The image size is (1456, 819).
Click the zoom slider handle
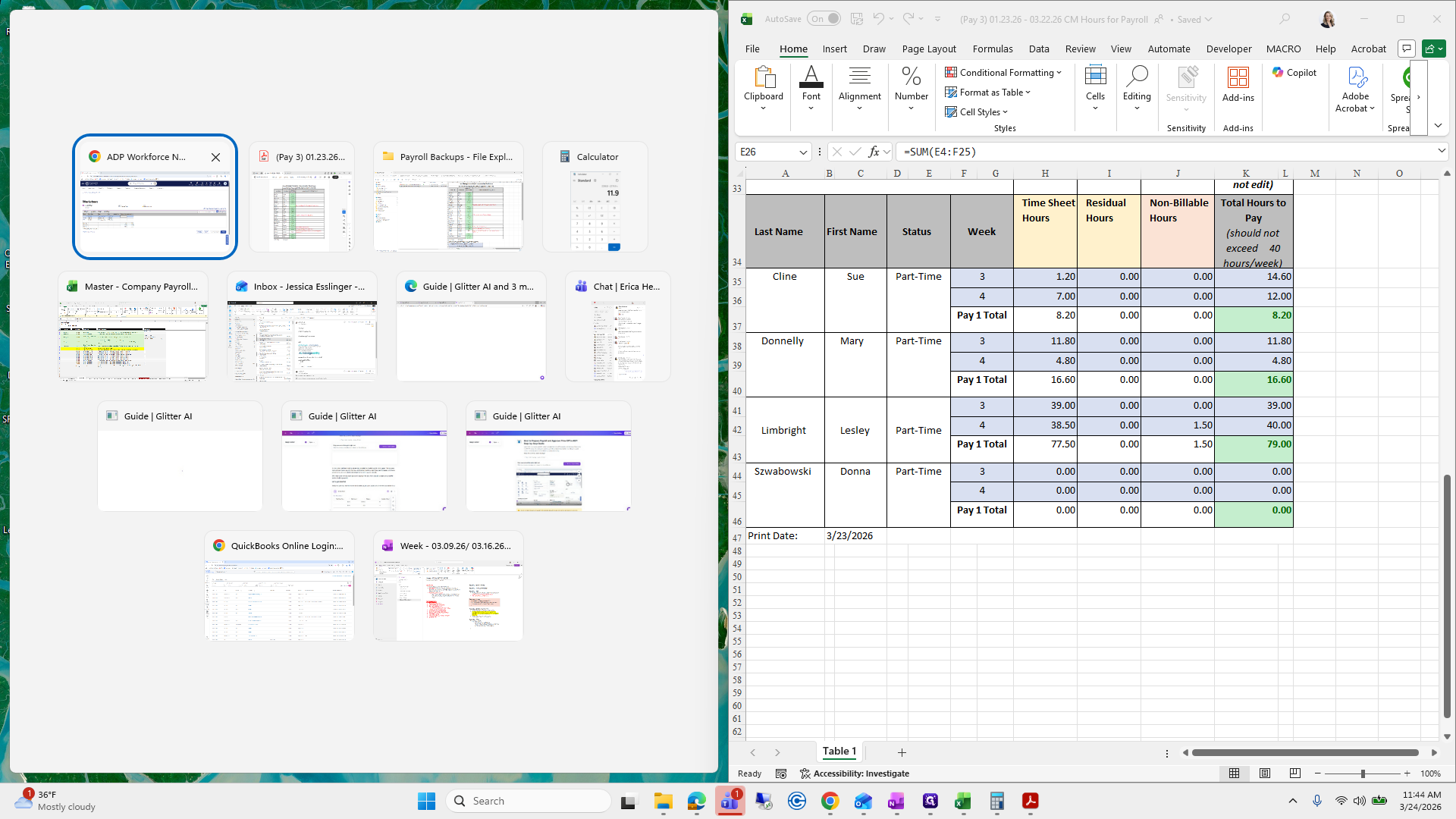click(x=1363, y=773)
